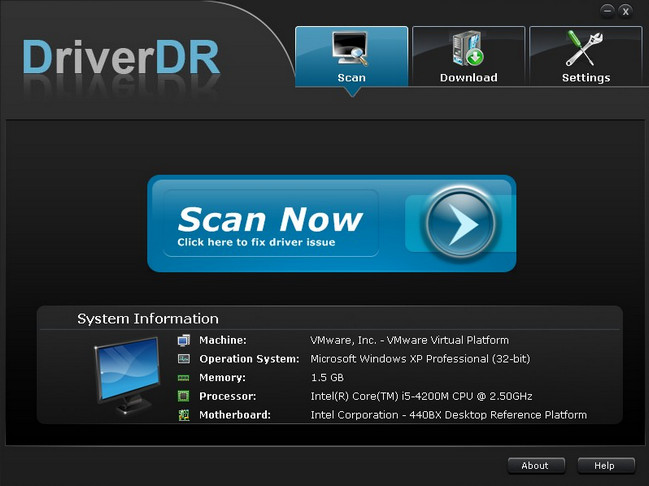Open the Download tab
Screen dimensions: 649x486
point(468,57)
